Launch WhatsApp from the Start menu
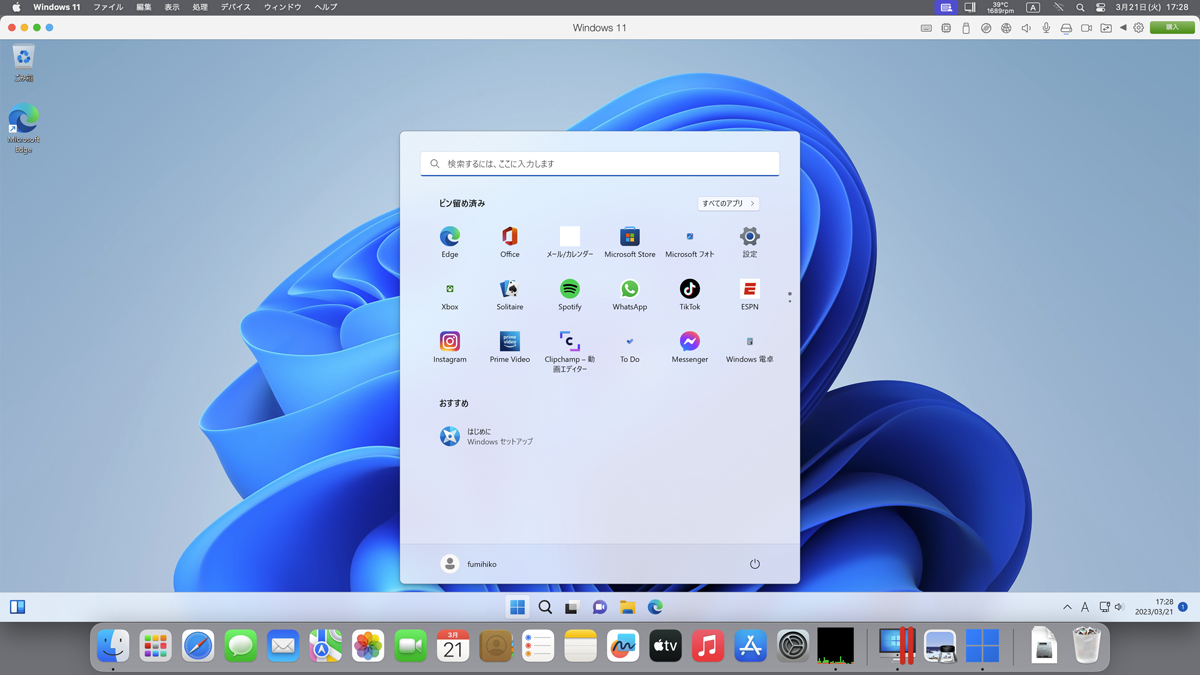This screenshot has width=1200, height=675. (630, 289)
